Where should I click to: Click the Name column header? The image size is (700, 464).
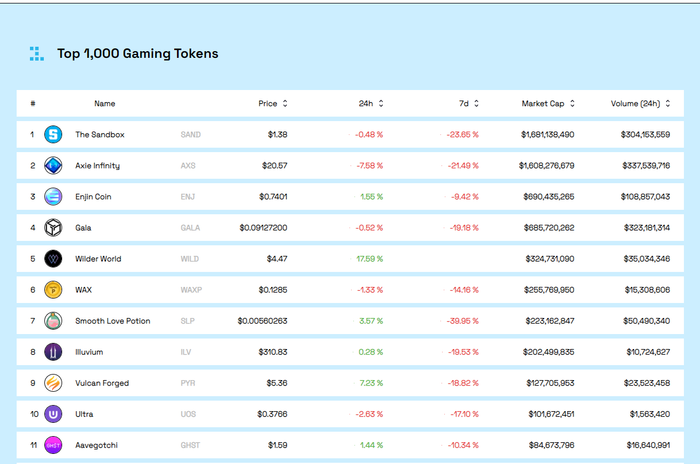(x=104, y=104)
